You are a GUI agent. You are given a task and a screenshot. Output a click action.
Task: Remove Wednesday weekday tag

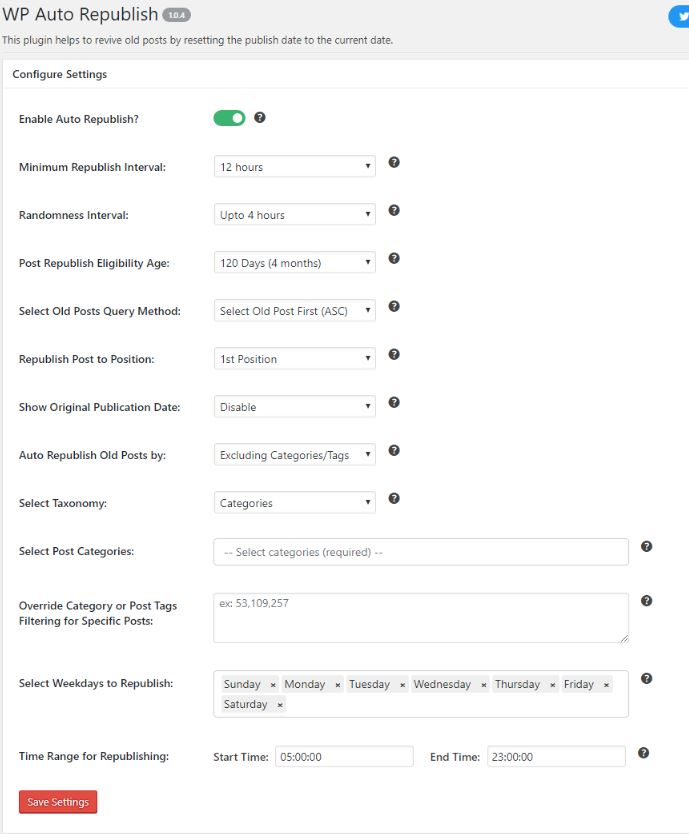[484, 685]
